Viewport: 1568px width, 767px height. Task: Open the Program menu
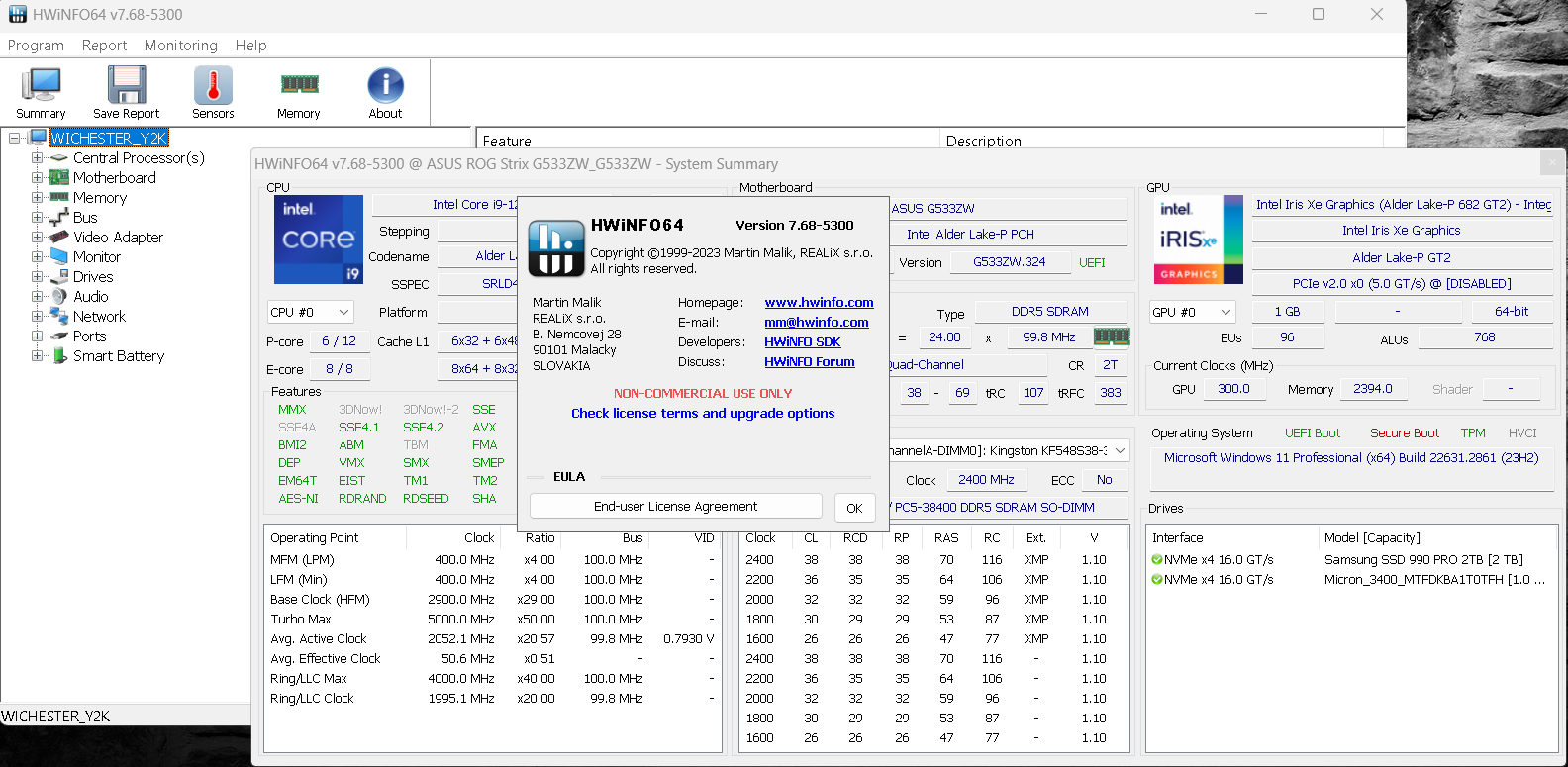(x=36, y=46)
